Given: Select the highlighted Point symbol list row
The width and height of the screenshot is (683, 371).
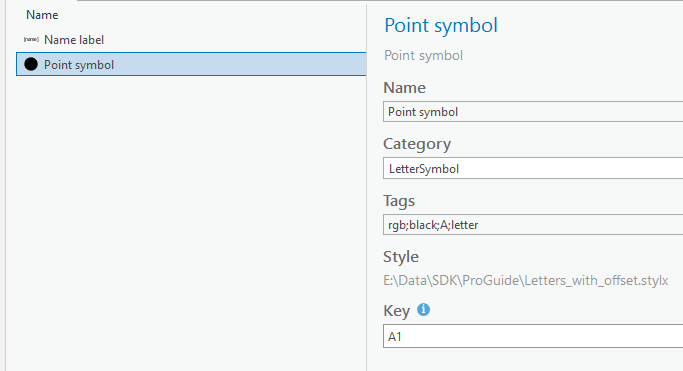Looking at the screenshot, I should [x=191, y=64].
